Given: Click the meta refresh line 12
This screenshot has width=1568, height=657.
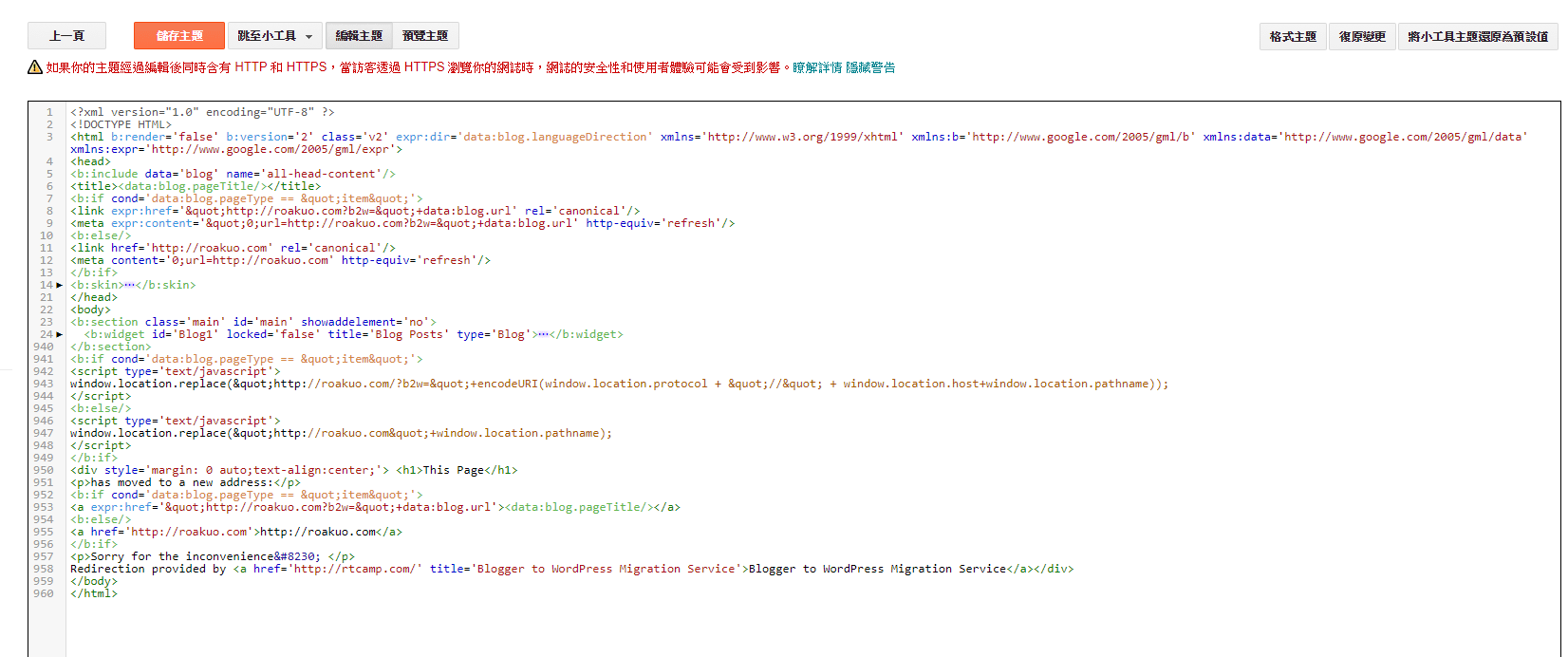Looking at the screenshot, I should [x=280, y=260].
